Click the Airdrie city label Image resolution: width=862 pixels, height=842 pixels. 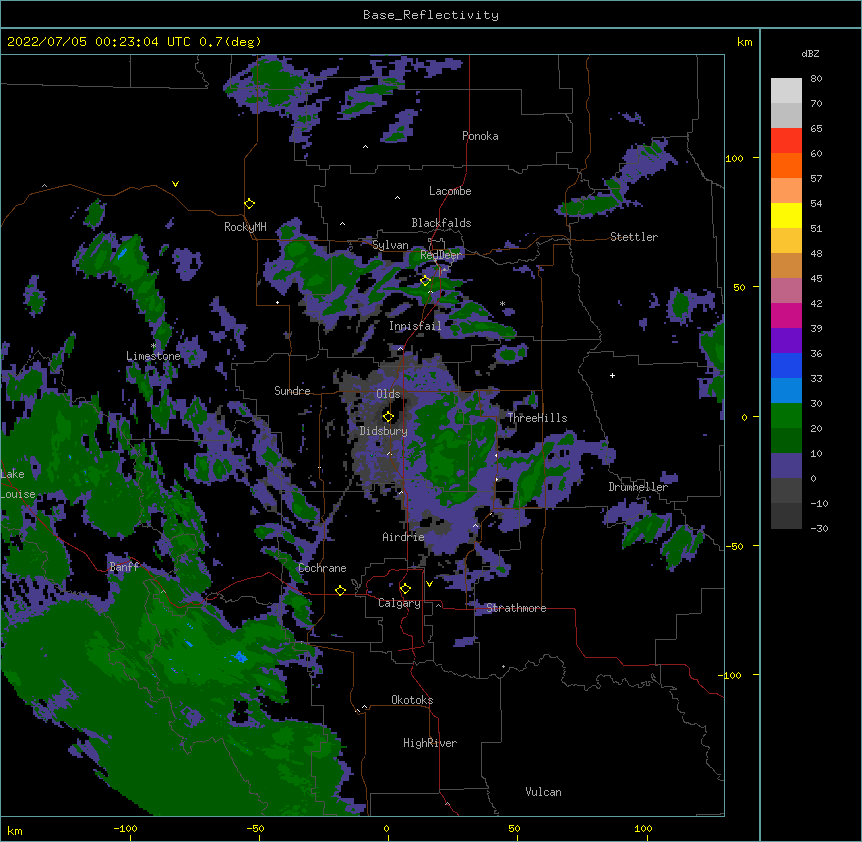point(404,537)
